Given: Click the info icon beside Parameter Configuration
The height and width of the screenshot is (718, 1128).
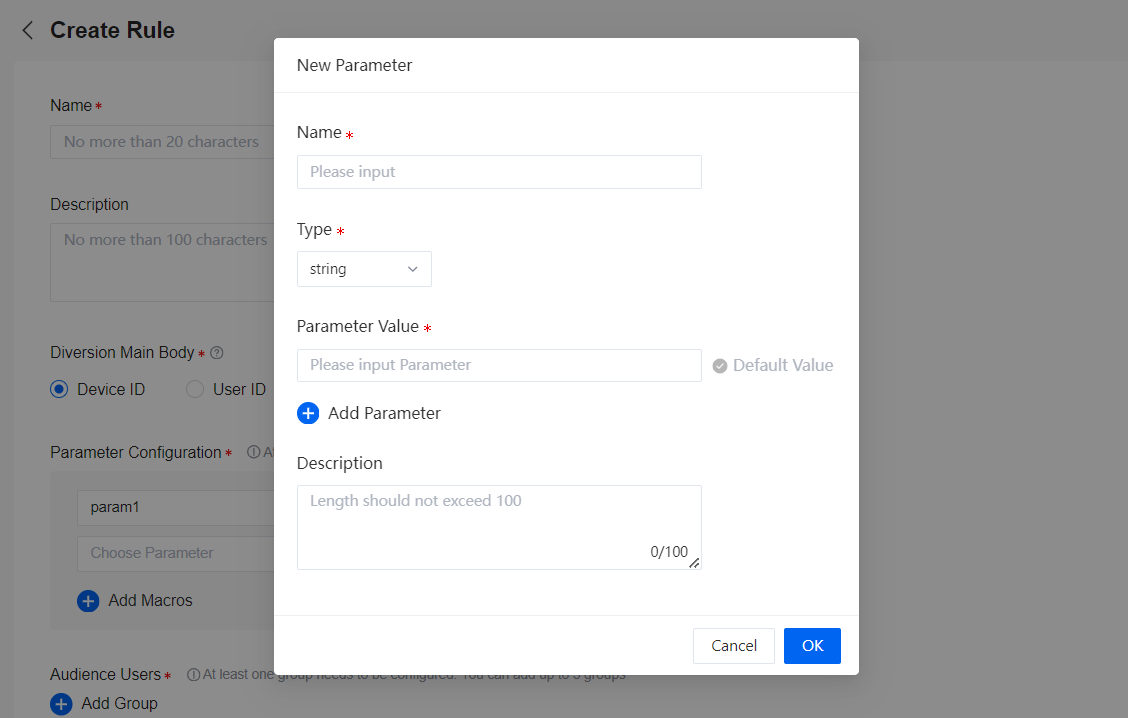Looking at the screenshot, I should click(254, 452).
